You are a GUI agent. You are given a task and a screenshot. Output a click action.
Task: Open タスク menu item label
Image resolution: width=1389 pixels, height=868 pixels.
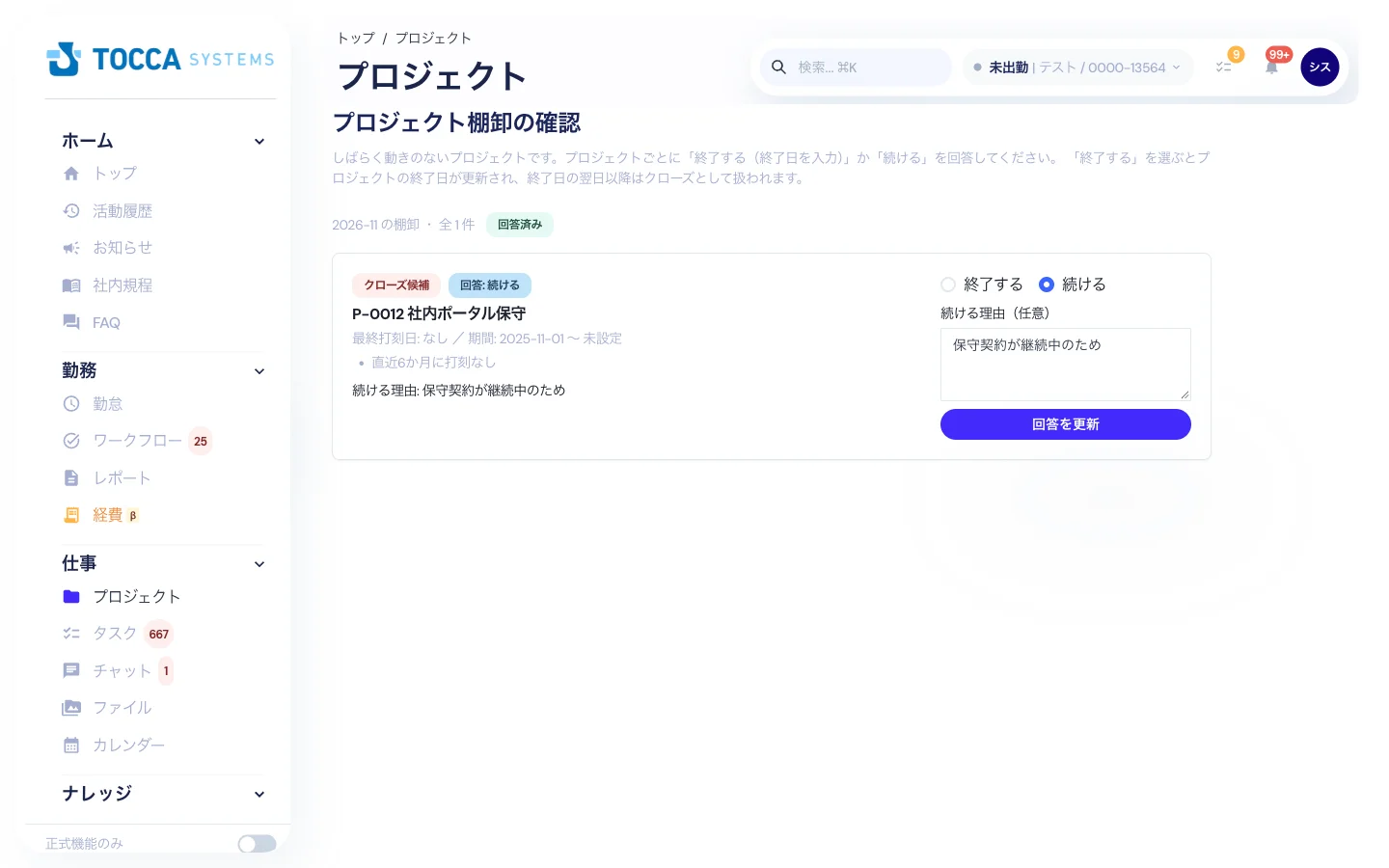pos(115,634)
